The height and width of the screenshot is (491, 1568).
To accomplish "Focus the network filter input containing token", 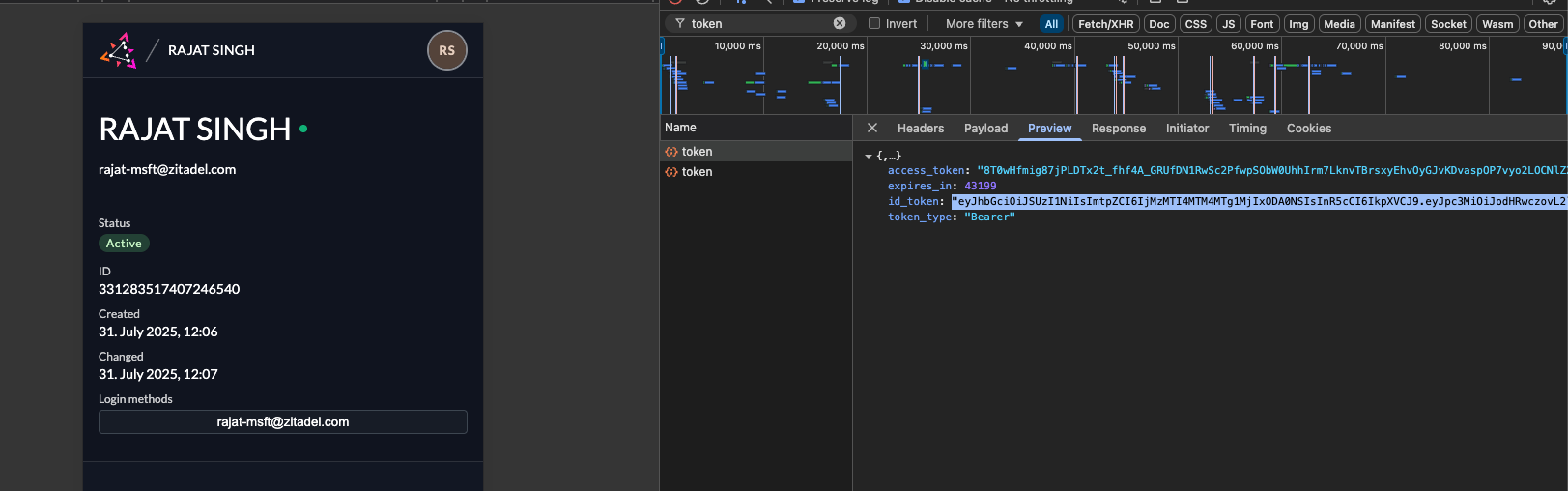I will 758,23.
